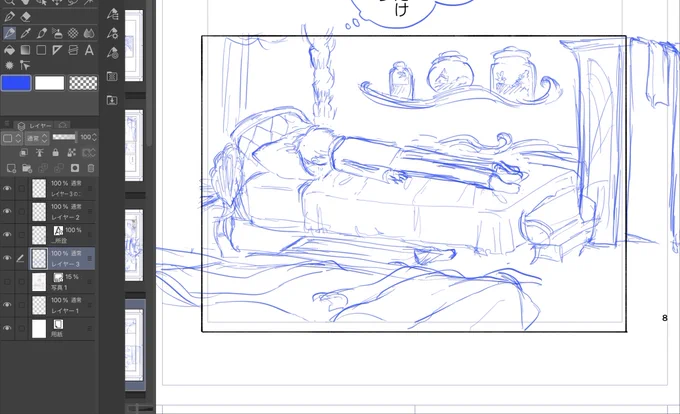Select the Text tool A icon

tap(89, 50)
